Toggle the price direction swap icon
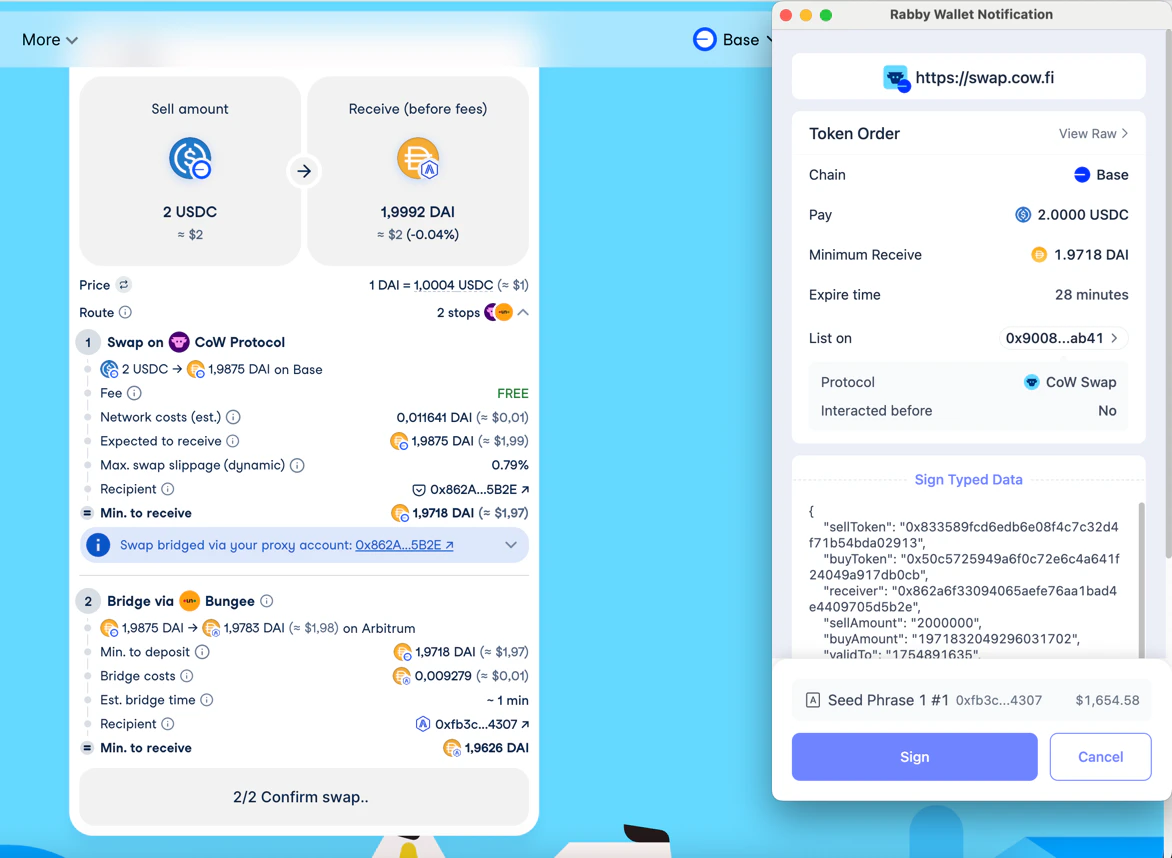Screen dimensions: 1172x858 [124, 285]
